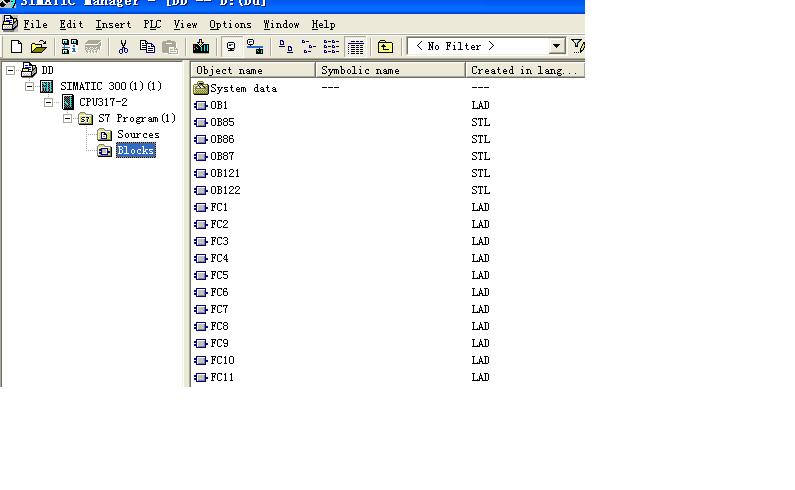Sort by the Object name column header

(x=253, y=70)
